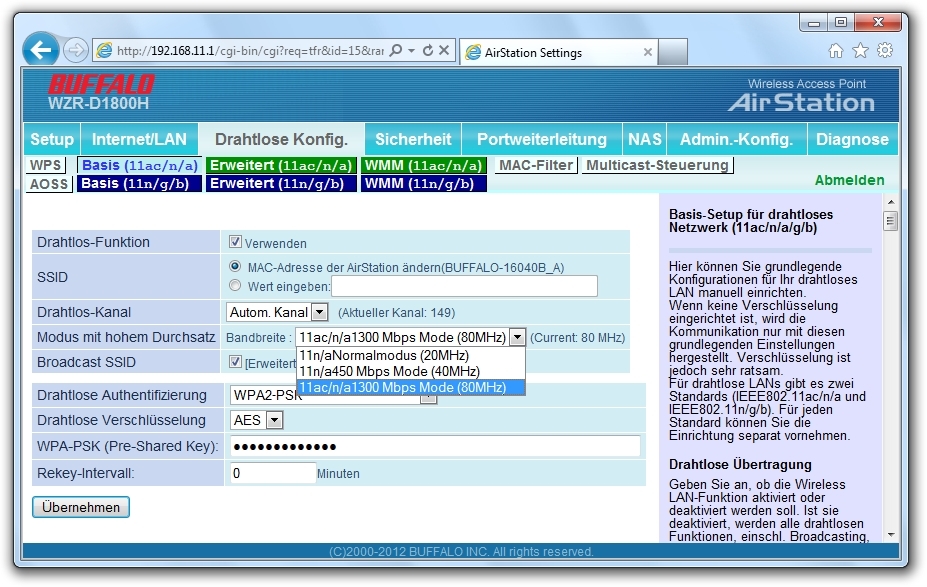Toggle the Broadcast SSID checkbox
Screen dimensions: 927x587
click(235, 361)
